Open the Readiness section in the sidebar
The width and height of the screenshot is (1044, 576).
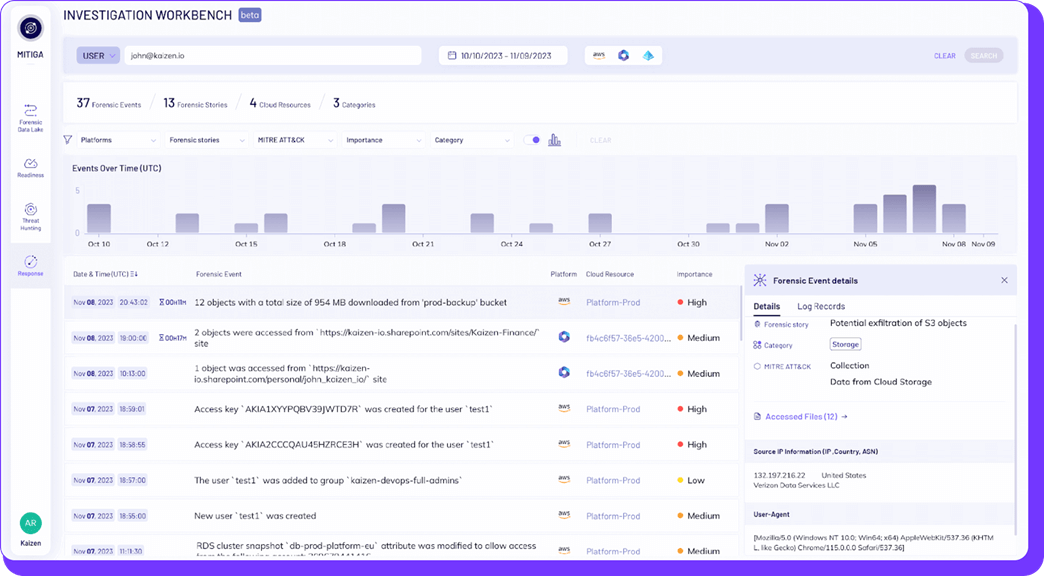pyautogui.click(x=30, y=168)
